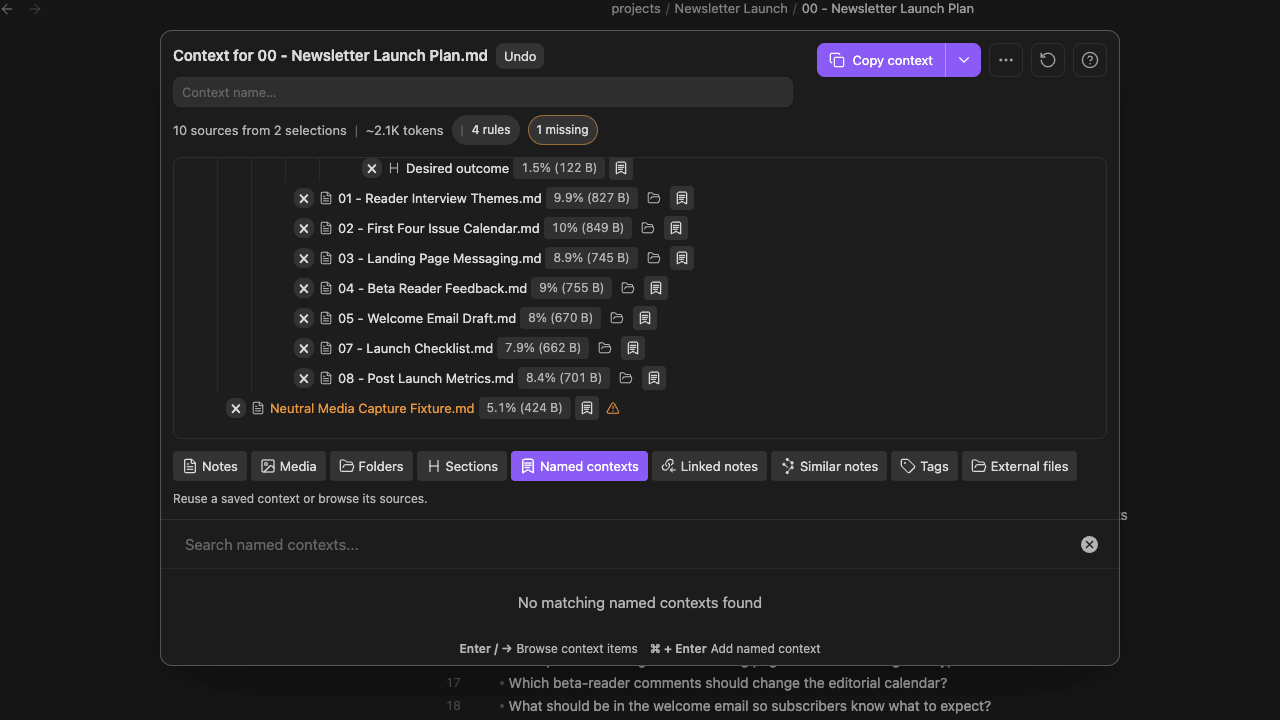This screenshot has width=1280, height=720.
Task: Open 01 - Reader Interview Themes.md entry
Action: tap(440, 198)
